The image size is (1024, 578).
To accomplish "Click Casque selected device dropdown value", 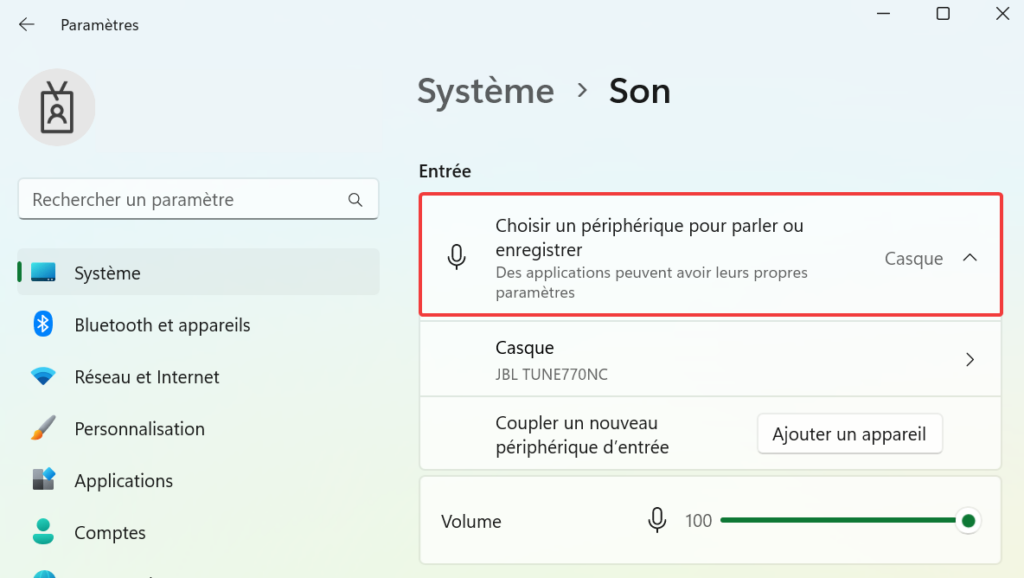I will tap(913, 258).
